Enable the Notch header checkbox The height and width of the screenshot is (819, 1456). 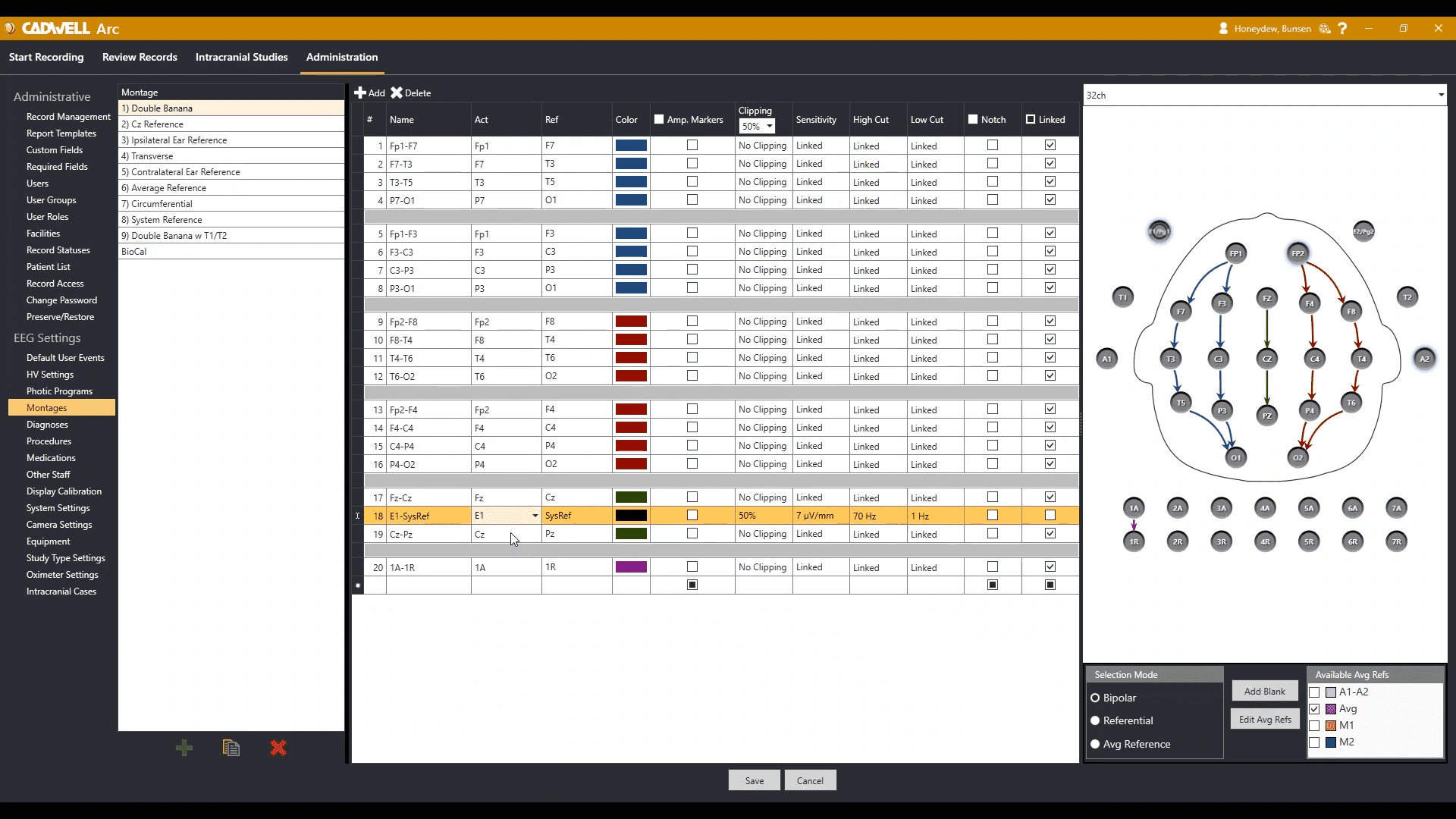pyautogui.click(x=973, y=119)
